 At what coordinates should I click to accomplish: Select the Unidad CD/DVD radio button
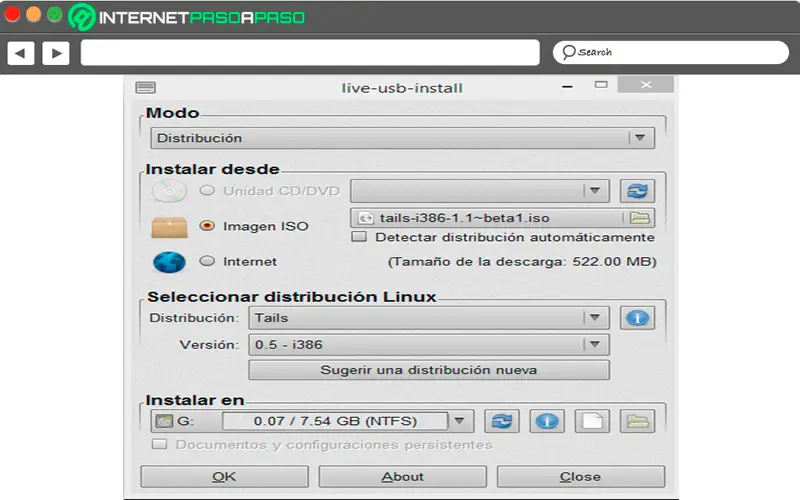(x=207, y=190)
